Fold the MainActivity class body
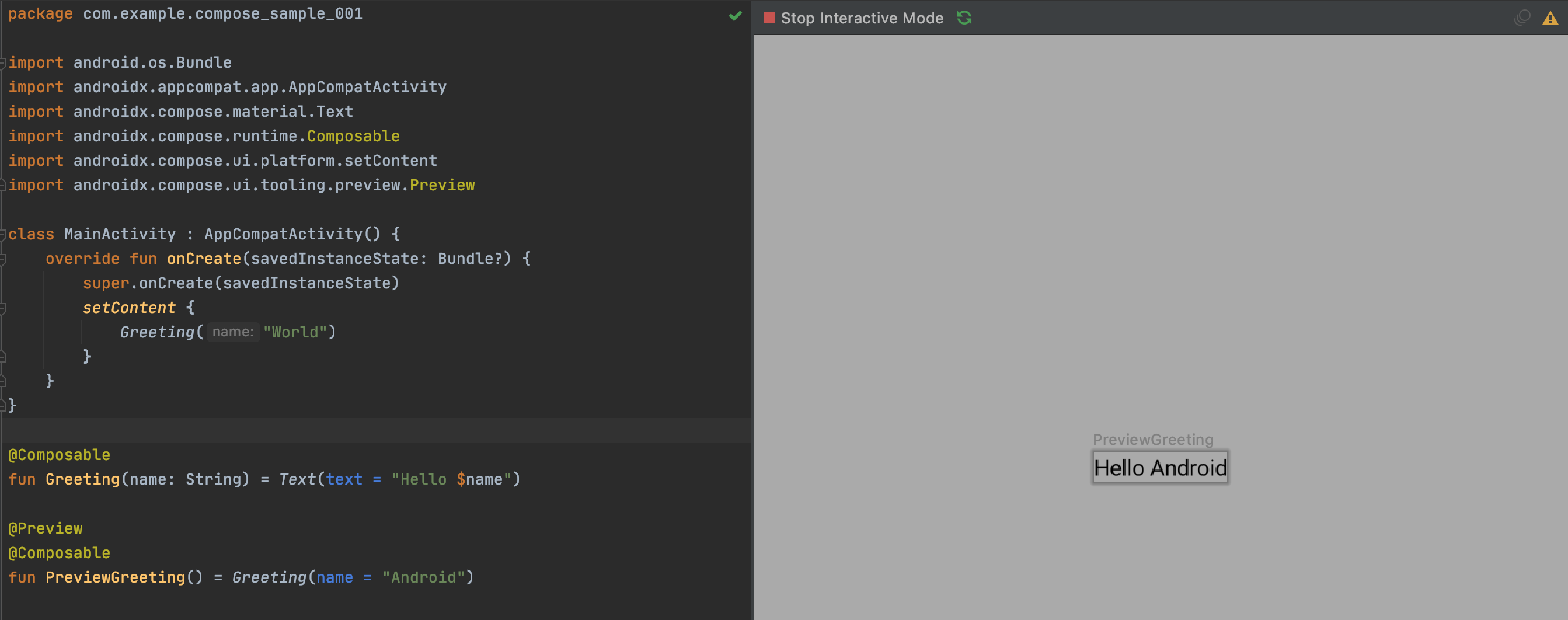Image resolution: width=1568 pixels, height=620 pixels. (x=3, y=234)
